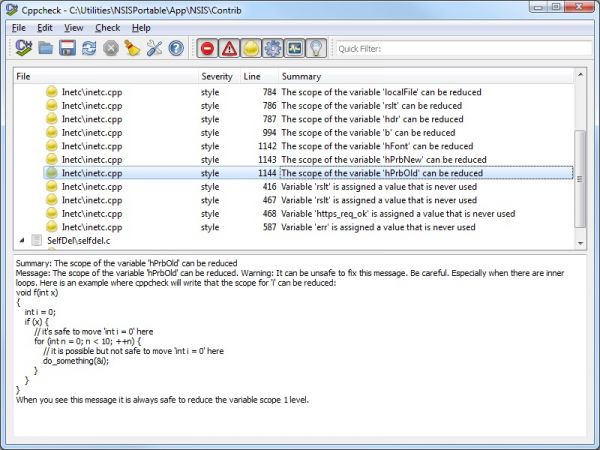Click severity 'style' cell on line 994 row
Screen dimensions: 600x450
(x=210, y=133)
